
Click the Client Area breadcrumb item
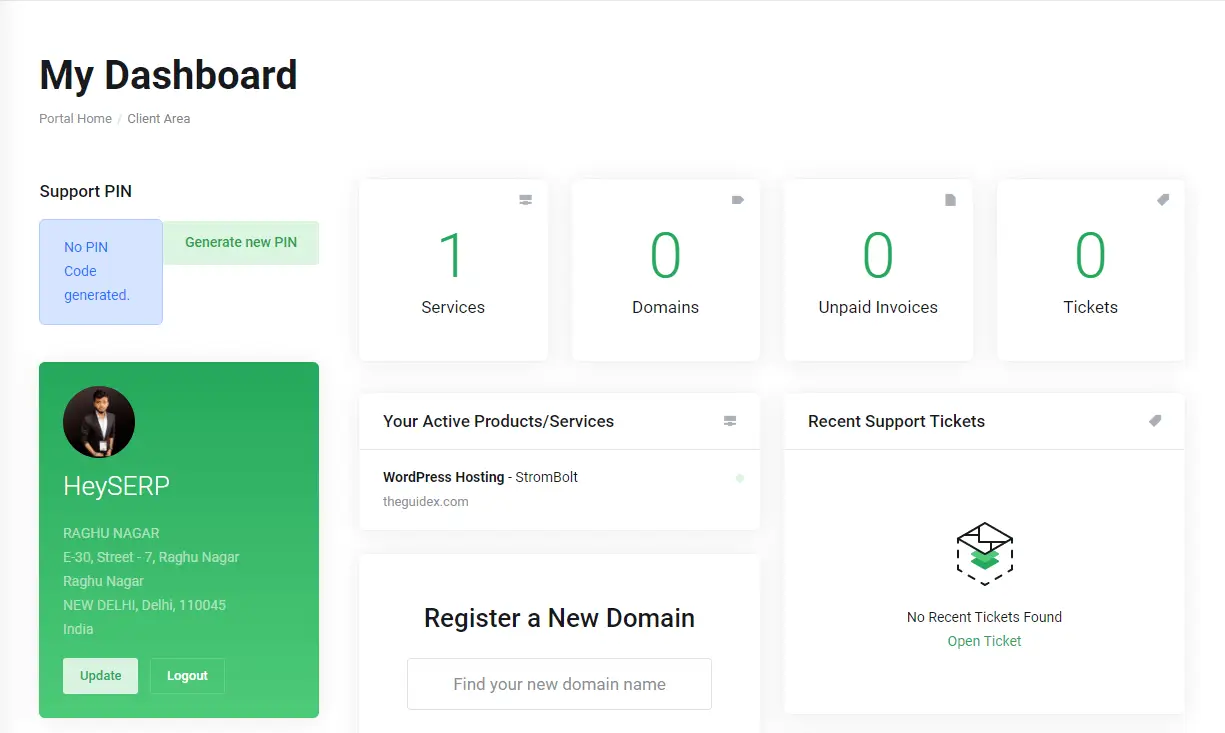(x=158, y=118)
